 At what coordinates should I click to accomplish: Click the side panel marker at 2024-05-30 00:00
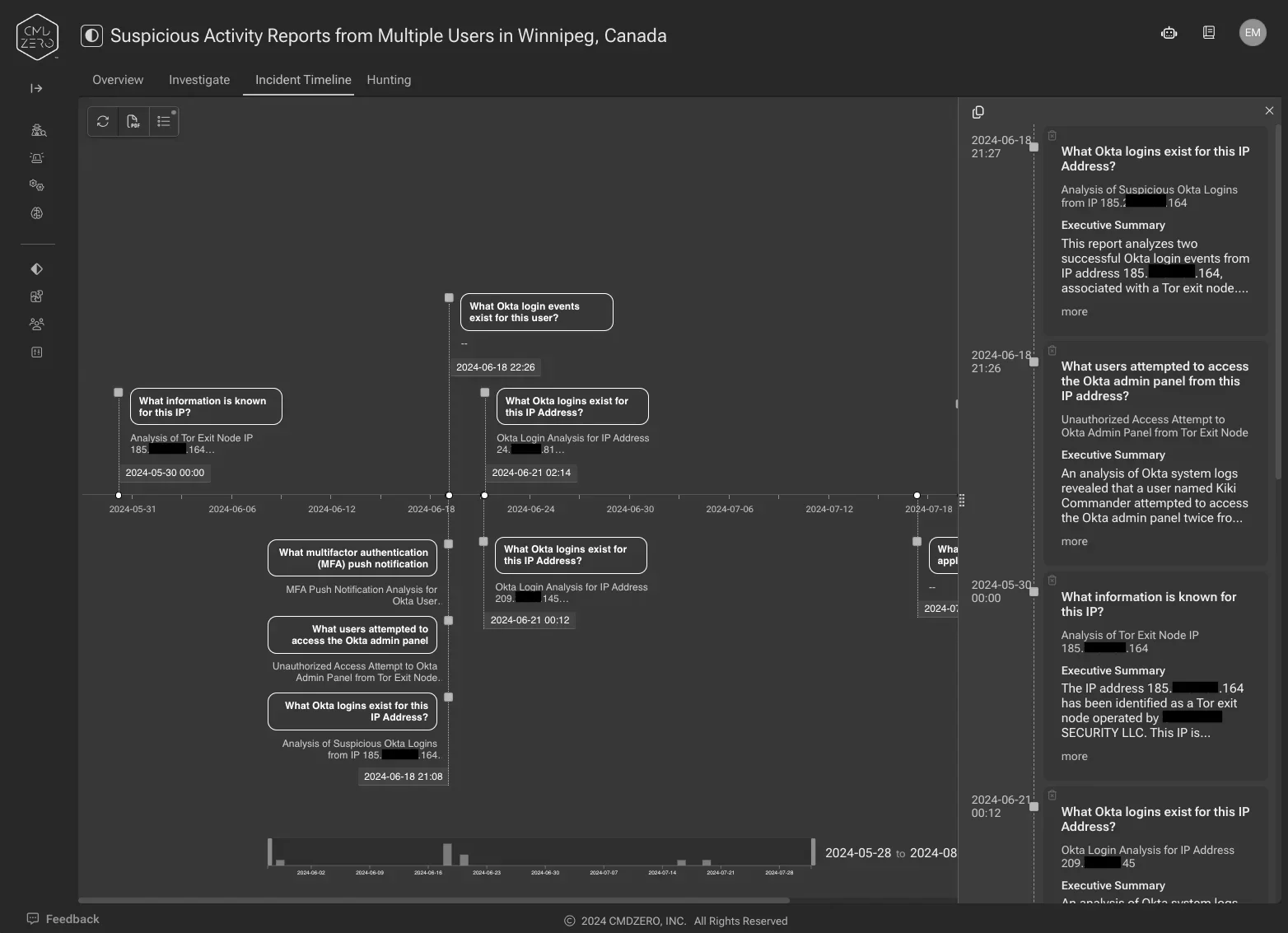click(x=1034, y=591)
